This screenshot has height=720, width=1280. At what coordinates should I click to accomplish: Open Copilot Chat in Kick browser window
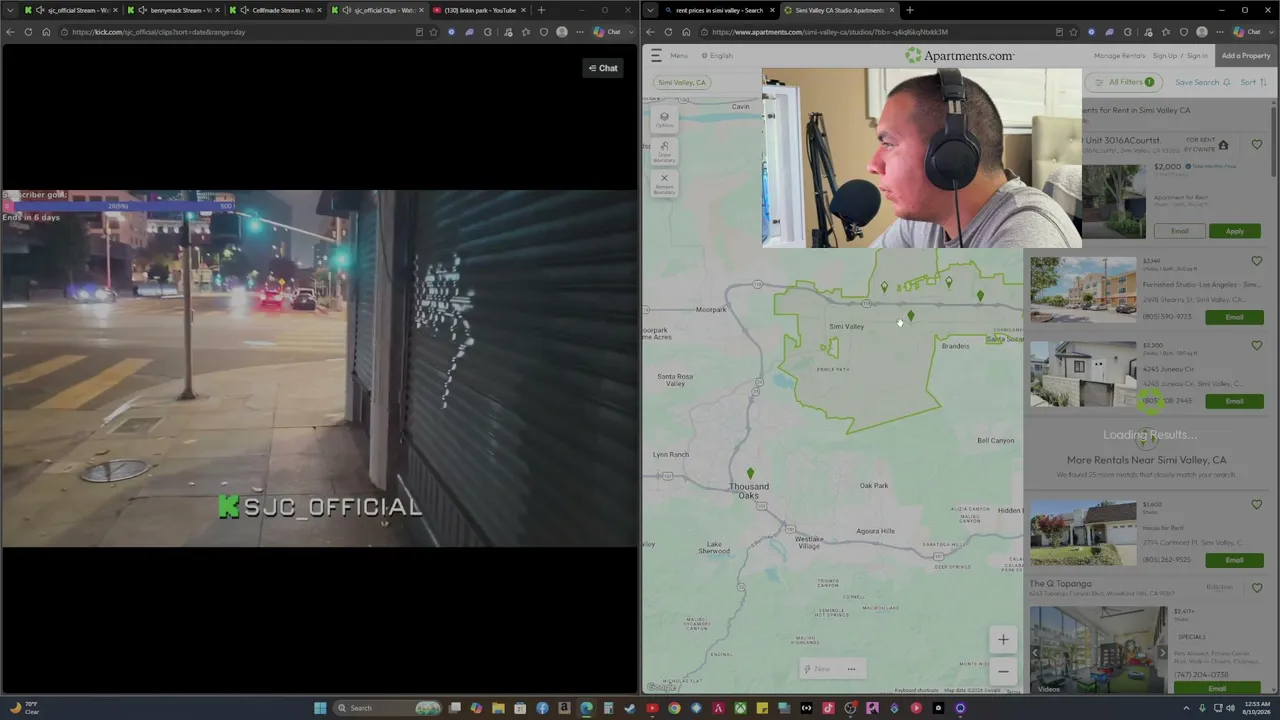point(607,32)
